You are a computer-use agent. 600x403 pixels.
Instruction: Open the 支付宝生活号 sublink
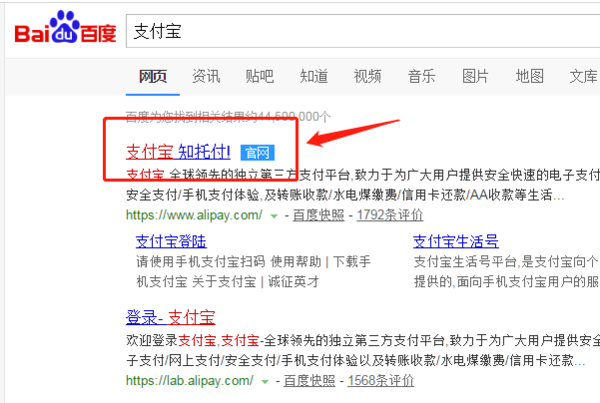456,241
